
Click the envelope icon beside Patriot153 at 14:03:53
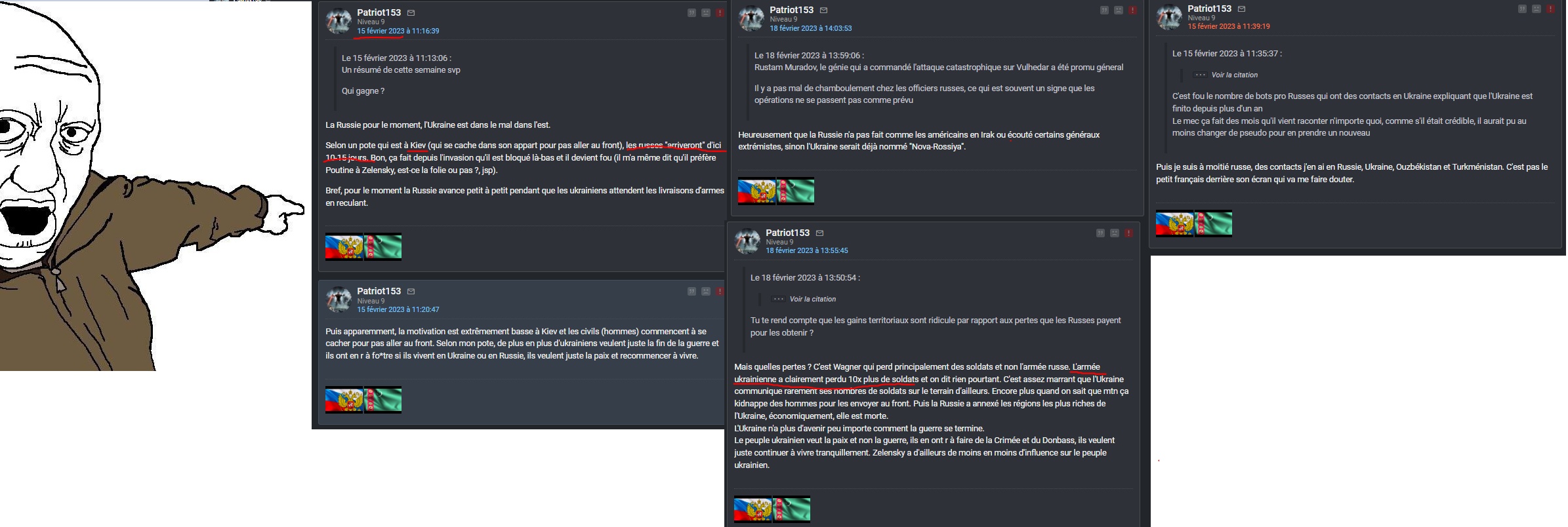[824, 10]
